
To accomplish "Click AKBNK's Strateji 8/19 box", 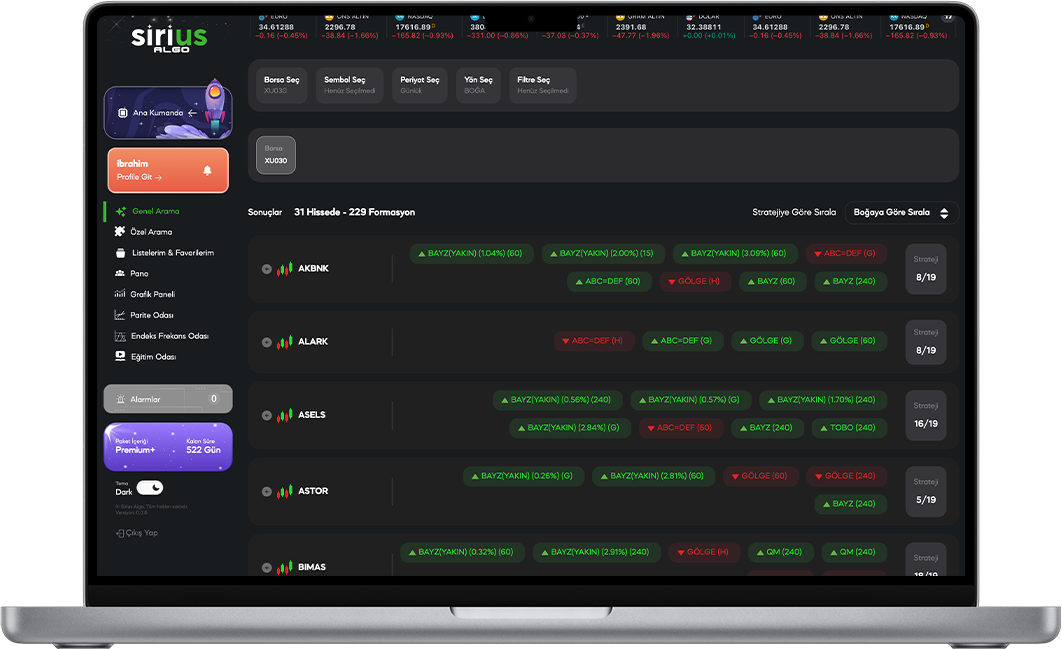I will 926,269.
